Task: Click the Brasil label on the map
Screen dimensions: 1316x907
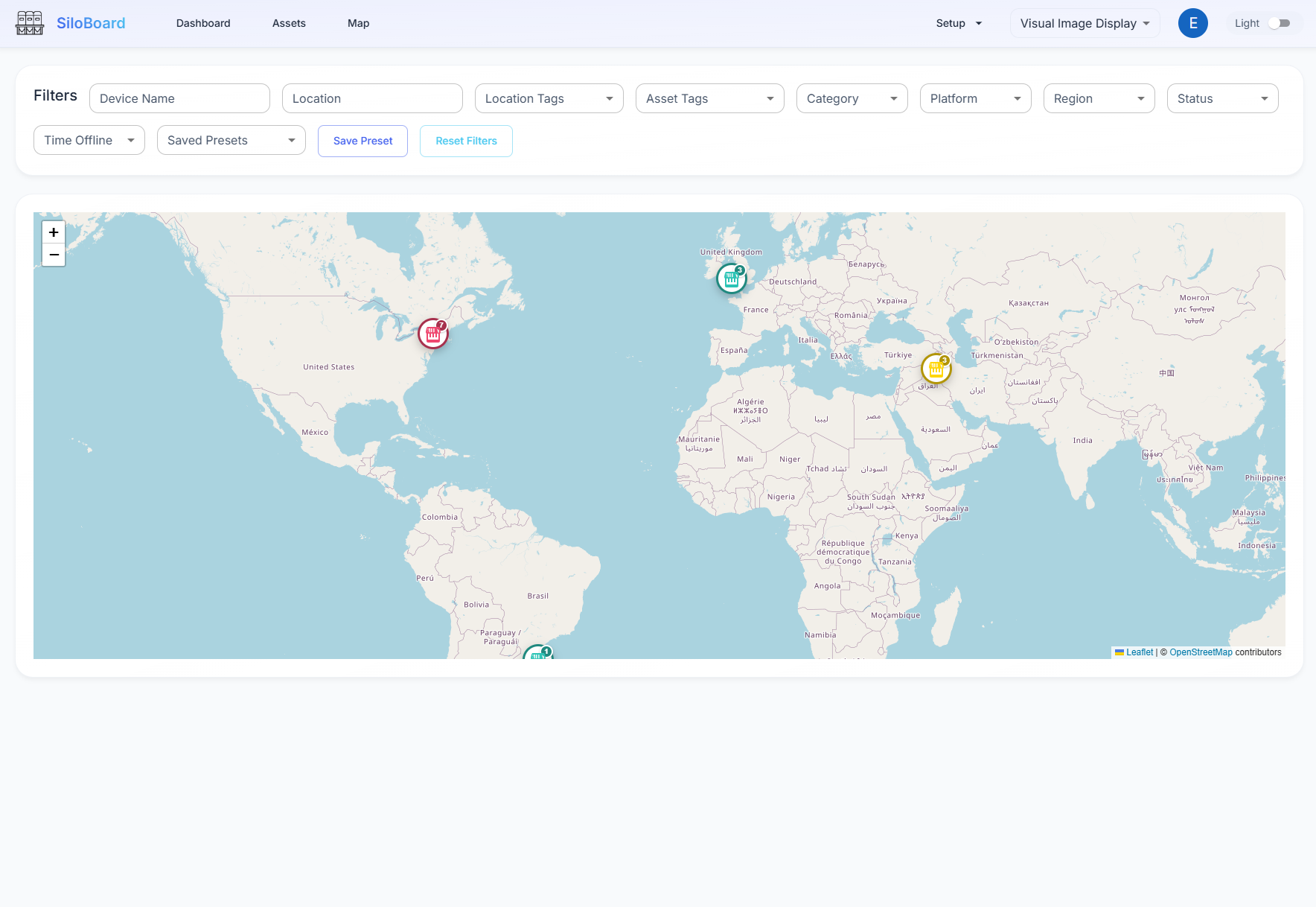Action: 538,596
